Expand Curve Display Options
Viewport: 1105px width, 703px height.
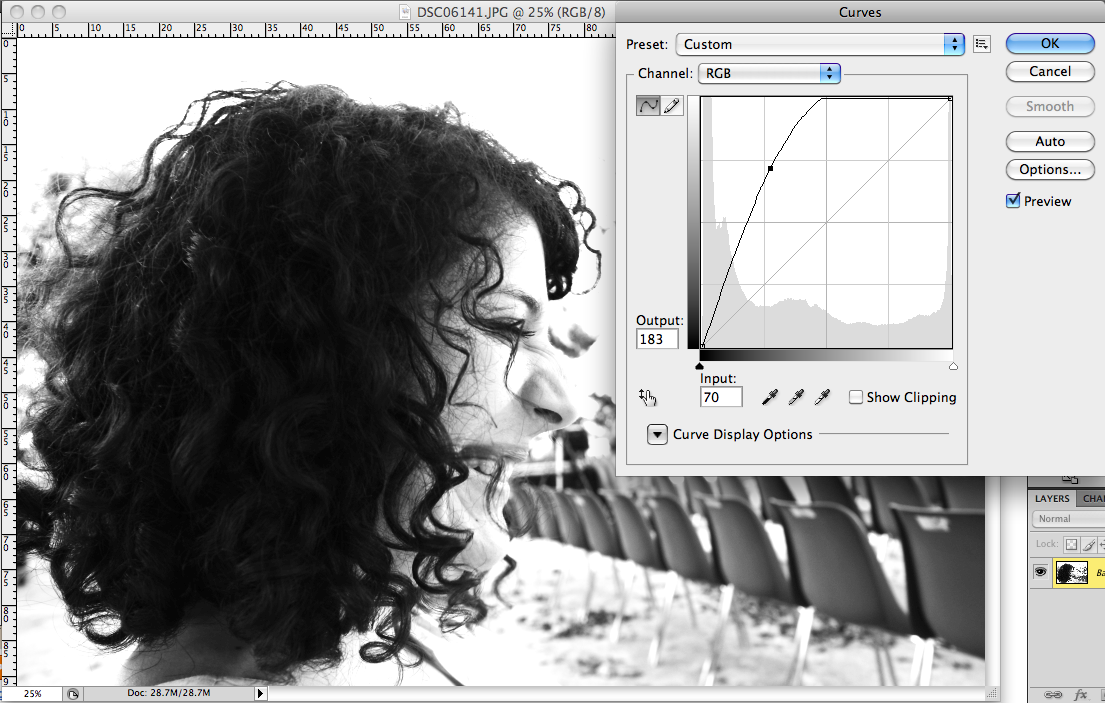pos(657,434)
